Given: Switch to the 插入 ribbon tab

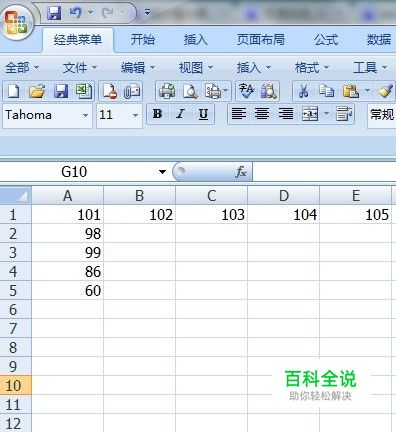Looking at the screenshot, I should click(x=196, y=40).
